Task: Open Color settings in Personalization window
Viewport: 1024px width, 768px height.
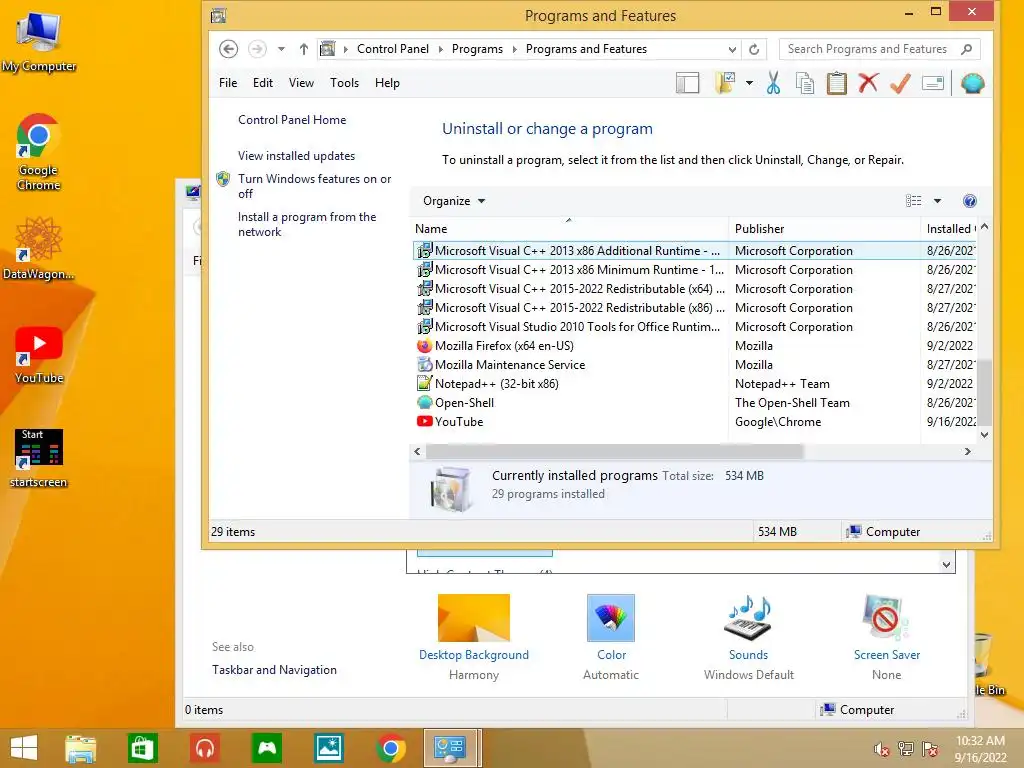Action: [x=611, y=637]
